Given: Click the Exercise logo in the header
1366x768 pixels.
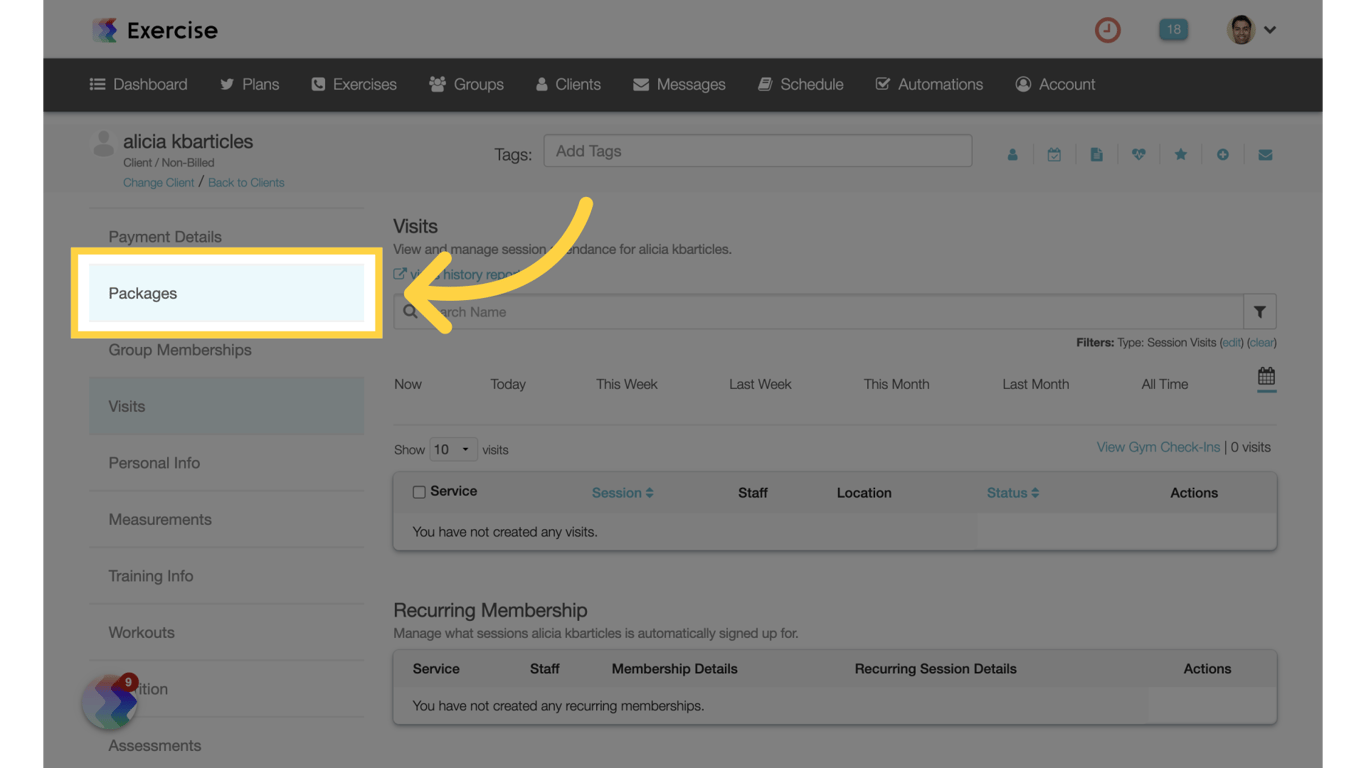Looking at the screenshot, I should point(155,30).
